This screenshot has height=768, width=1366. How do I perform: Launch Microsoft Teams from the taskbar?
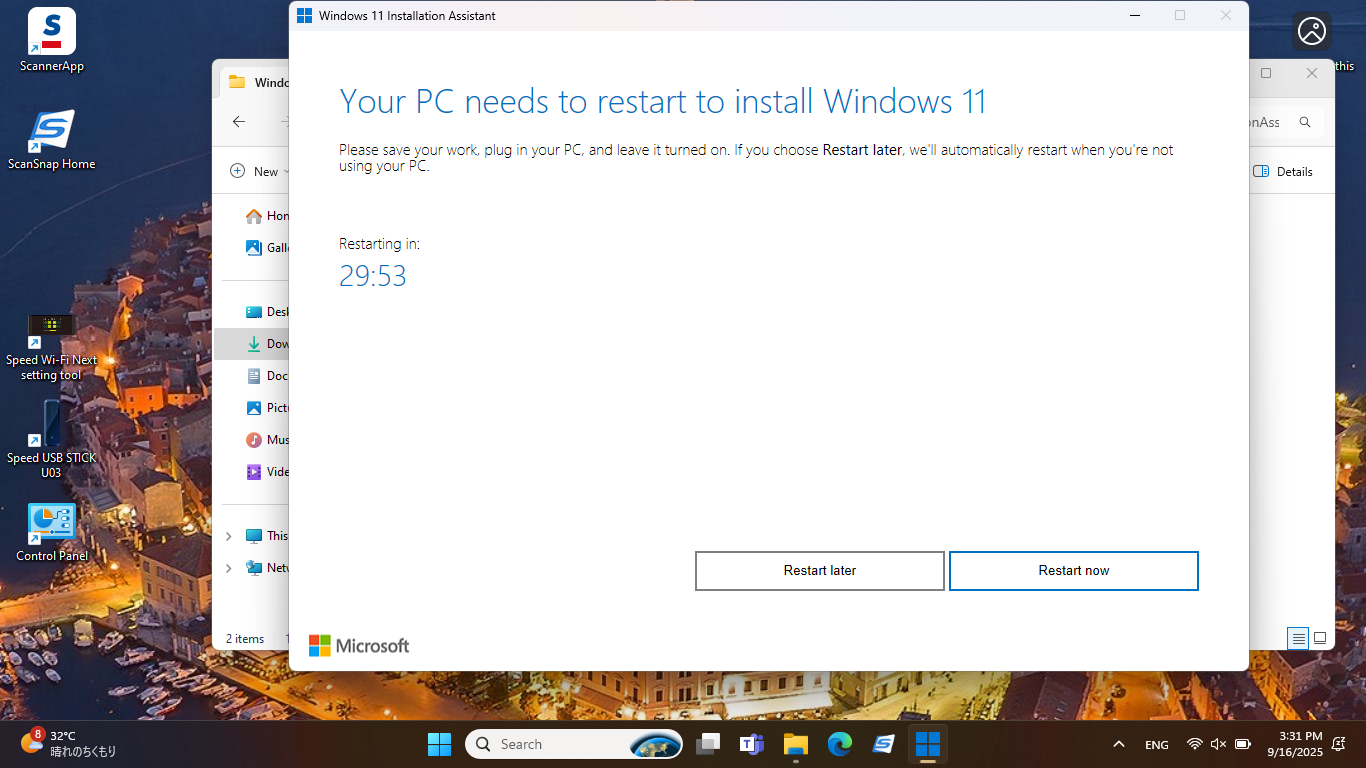coord(752,744)
